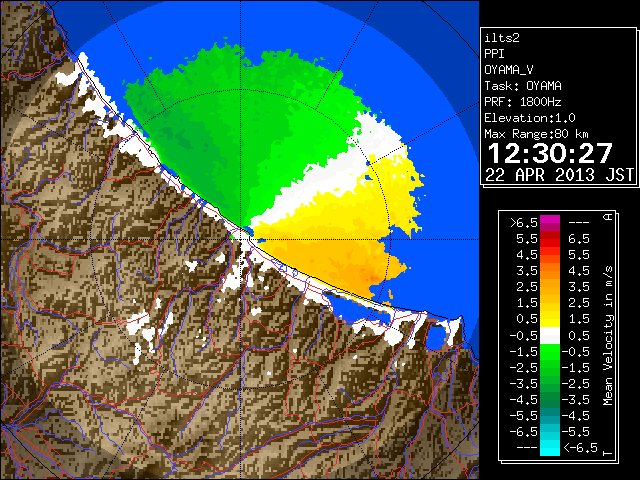Click the '4.5' label in the legend's left column

[x=527, y=255]
